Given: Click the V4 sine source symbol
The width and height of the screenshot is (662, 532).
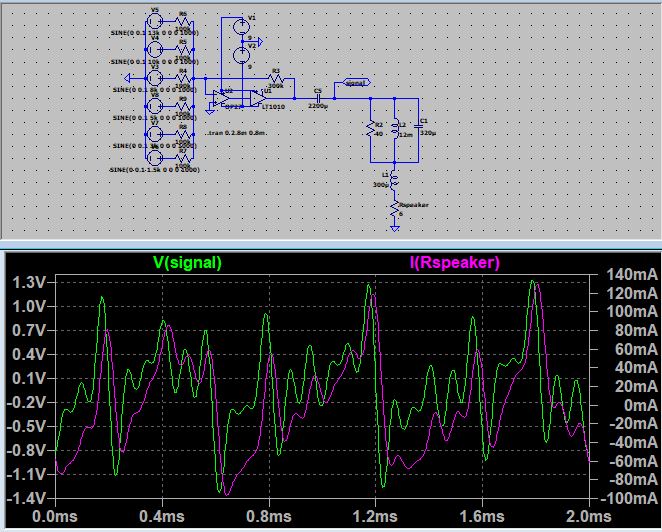Looking at the screenshot, I should pyautogui.click(x=155, y=49).
